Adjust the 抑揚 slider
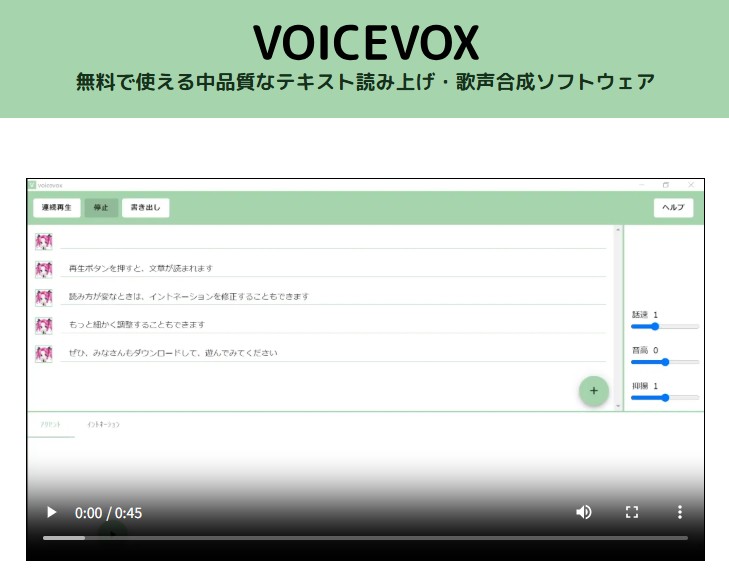The height and width of the screenshot is (570, 729). point(665,398)
